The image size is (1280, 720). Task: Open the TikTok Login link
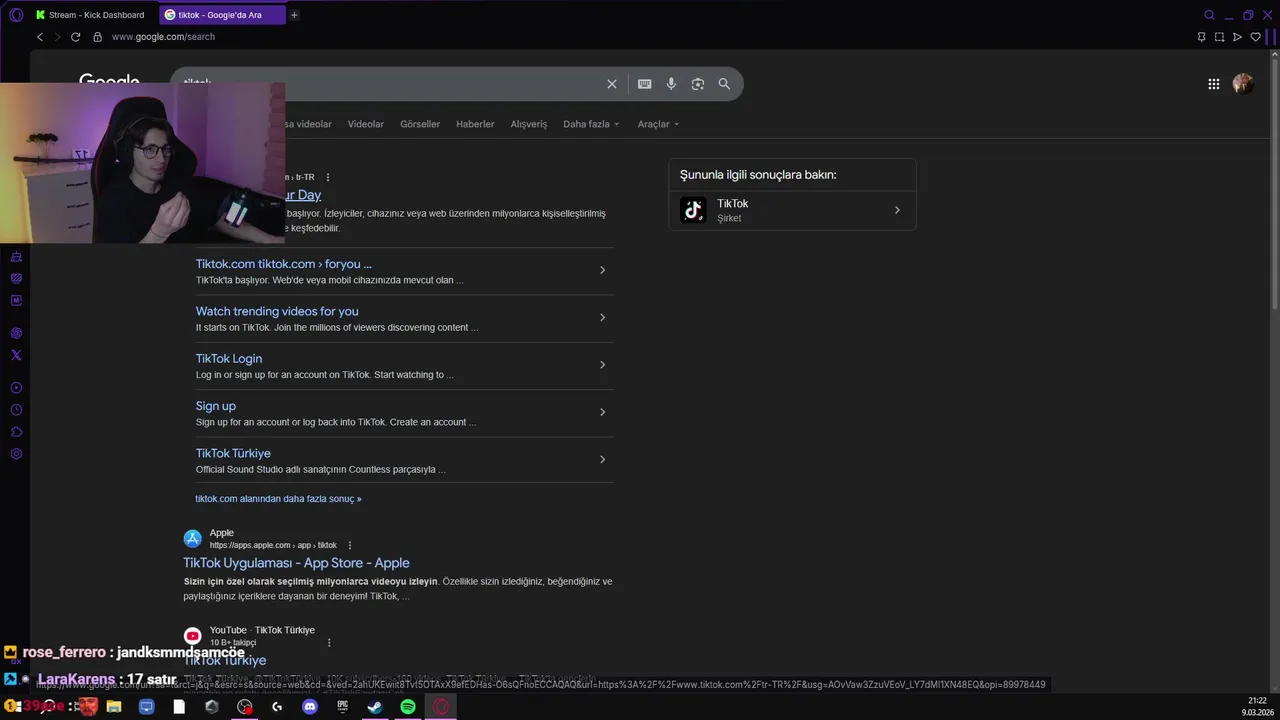point(229,358)
